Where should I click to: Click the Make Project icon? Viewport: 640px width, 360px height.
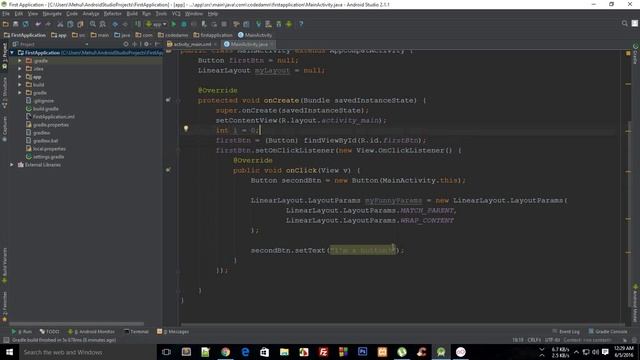point(138,24)
